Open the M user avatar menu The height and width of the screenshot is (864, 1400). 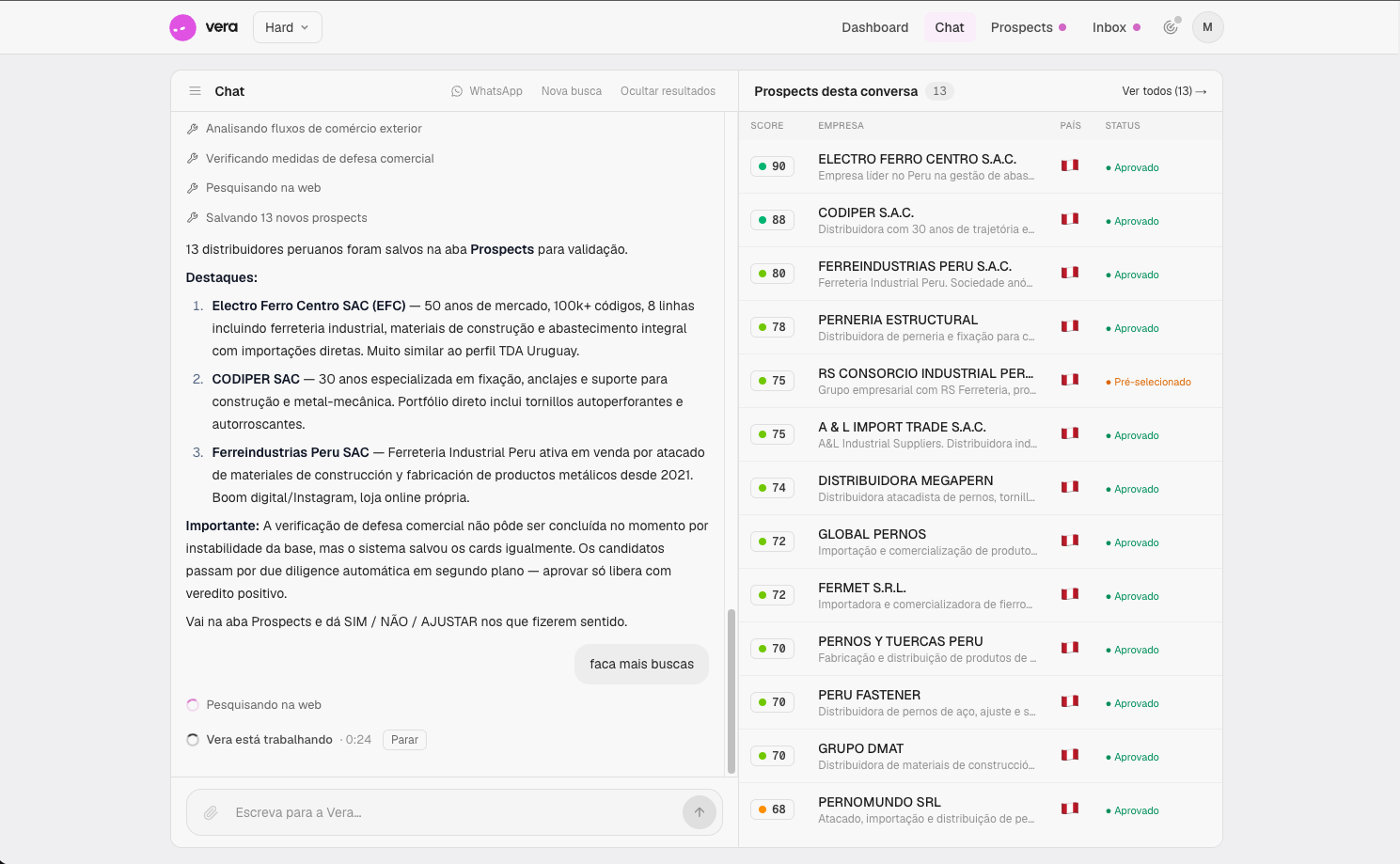pyautogui.click(x=1207, y=27)
